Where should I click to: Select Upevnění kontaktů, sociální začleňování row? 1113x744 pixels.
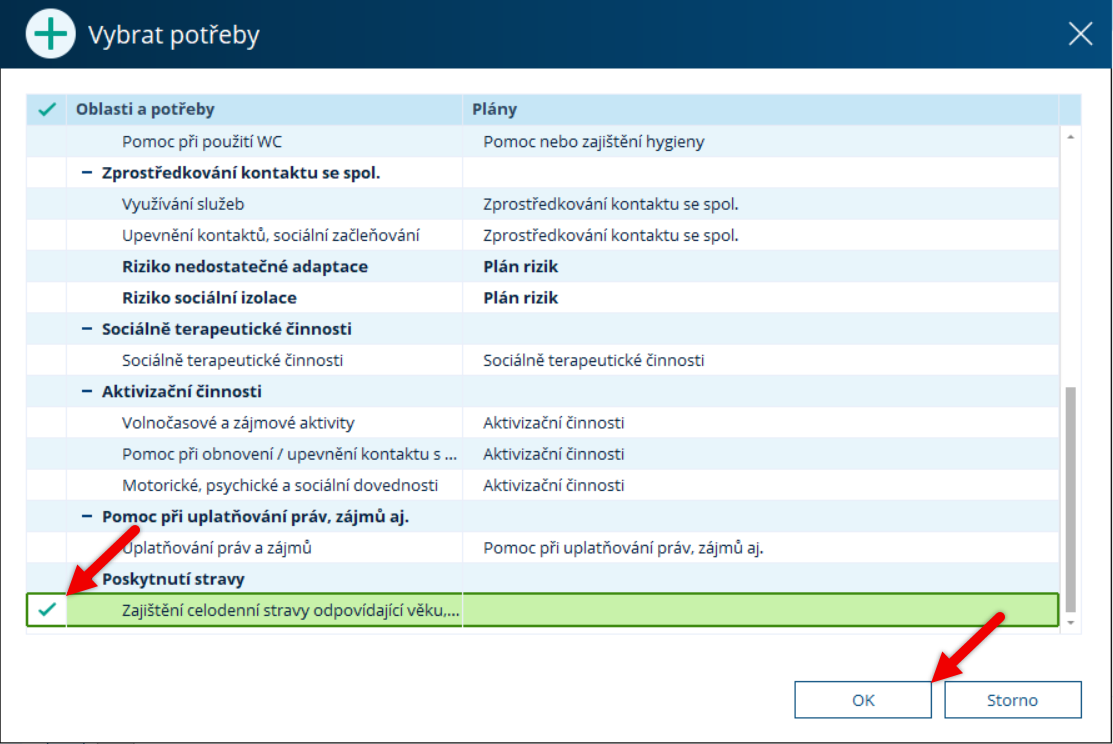[542, 235]
